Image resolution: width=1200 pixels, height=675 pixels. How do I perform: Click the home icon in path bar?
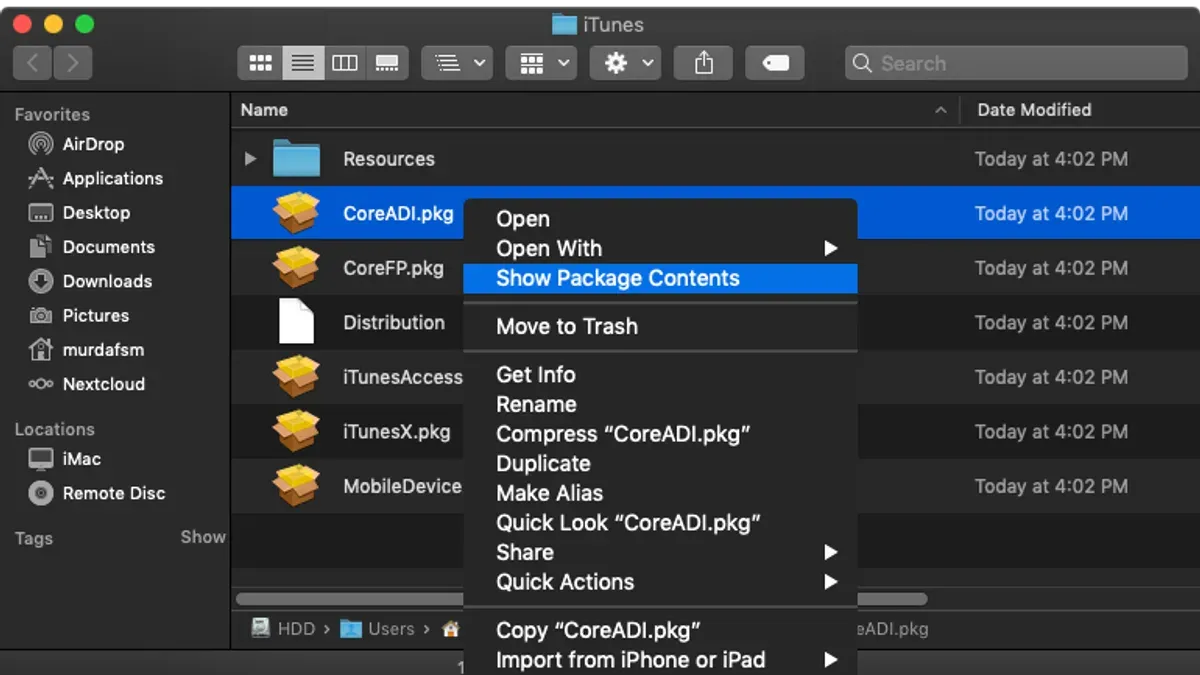451,629
